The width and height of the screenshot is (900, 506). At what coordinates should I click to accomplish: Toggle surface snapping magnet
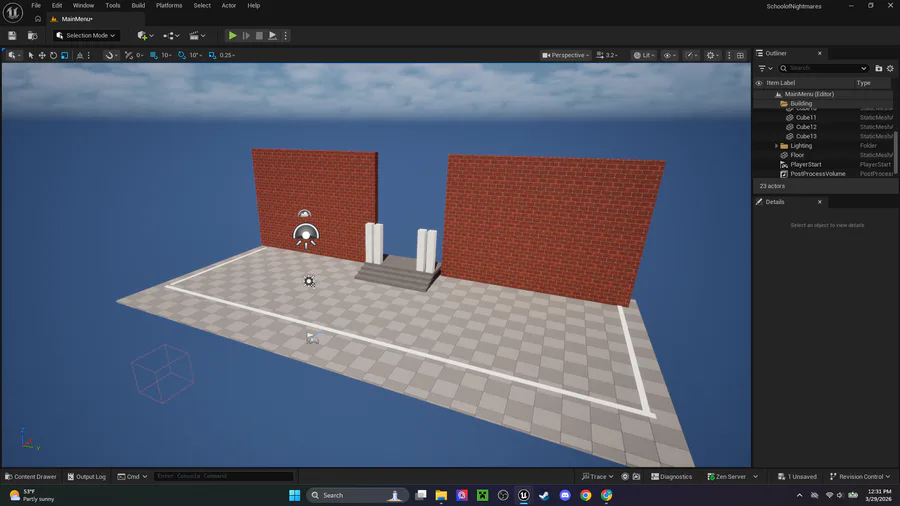tap(109, 55)
